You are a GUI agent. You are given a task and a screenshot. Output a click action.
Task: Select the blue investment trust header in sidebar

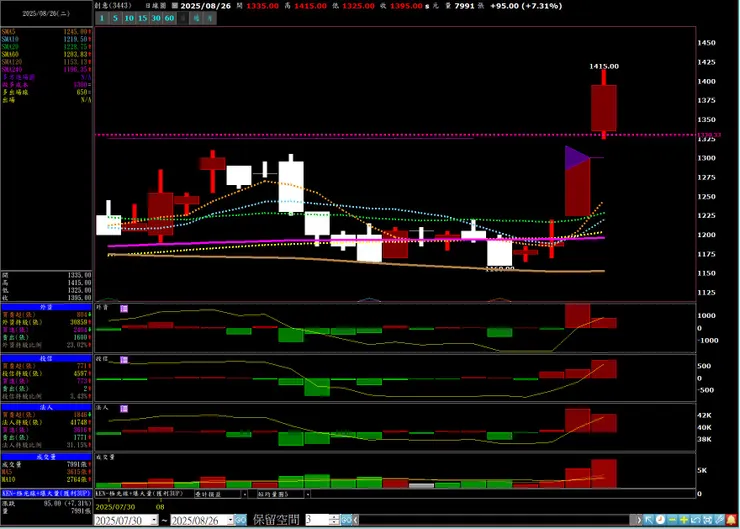tap(46, 359)
